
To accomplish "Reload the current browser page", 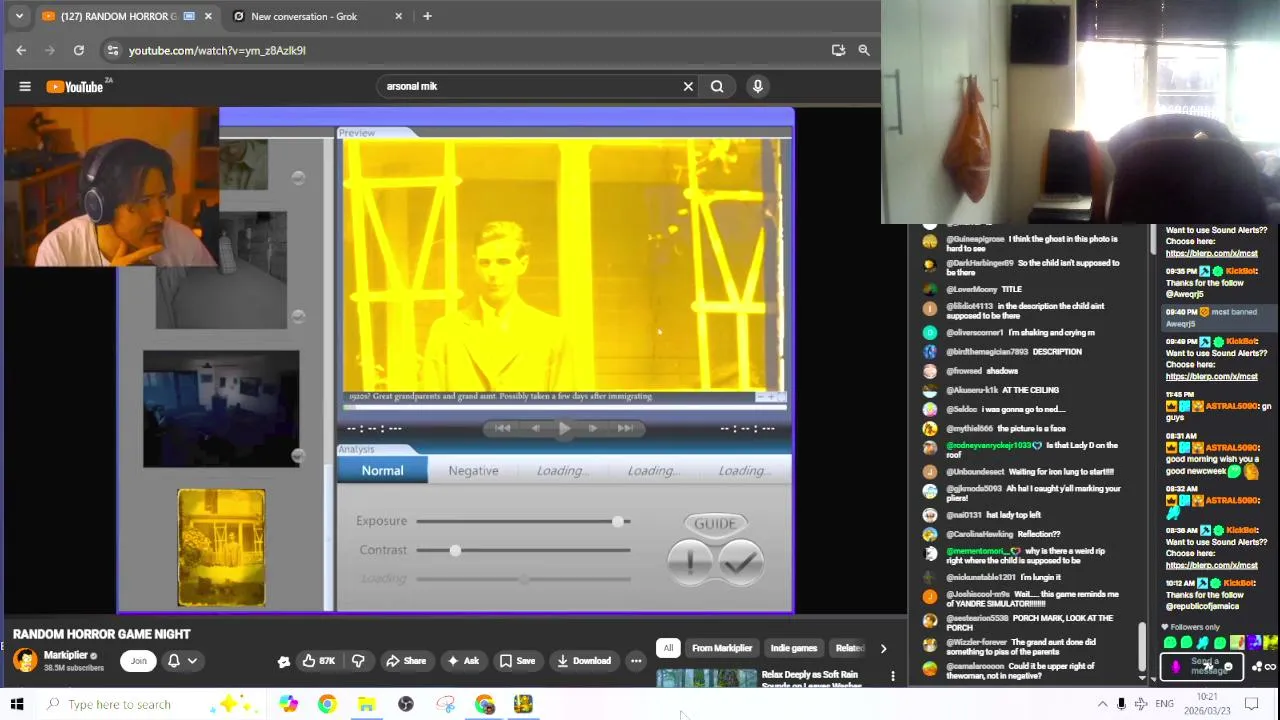I will point(79,50).
